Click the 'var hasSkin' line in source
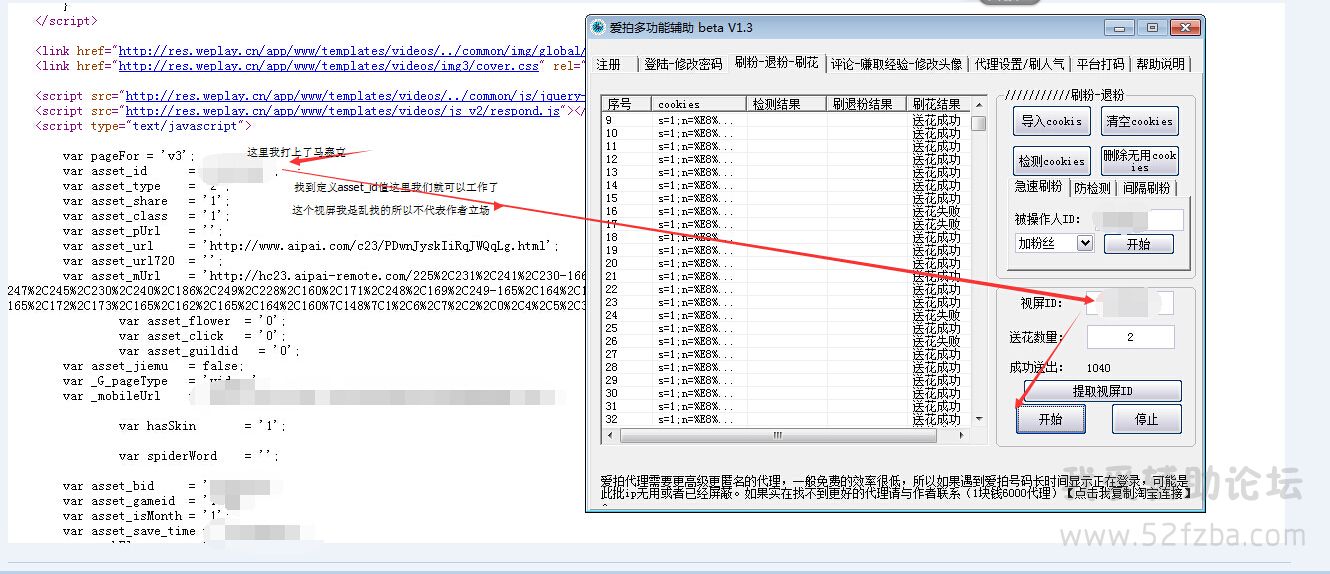This screenshot has height=574, width=1330. pyautogui.click(x=202, y=426)
